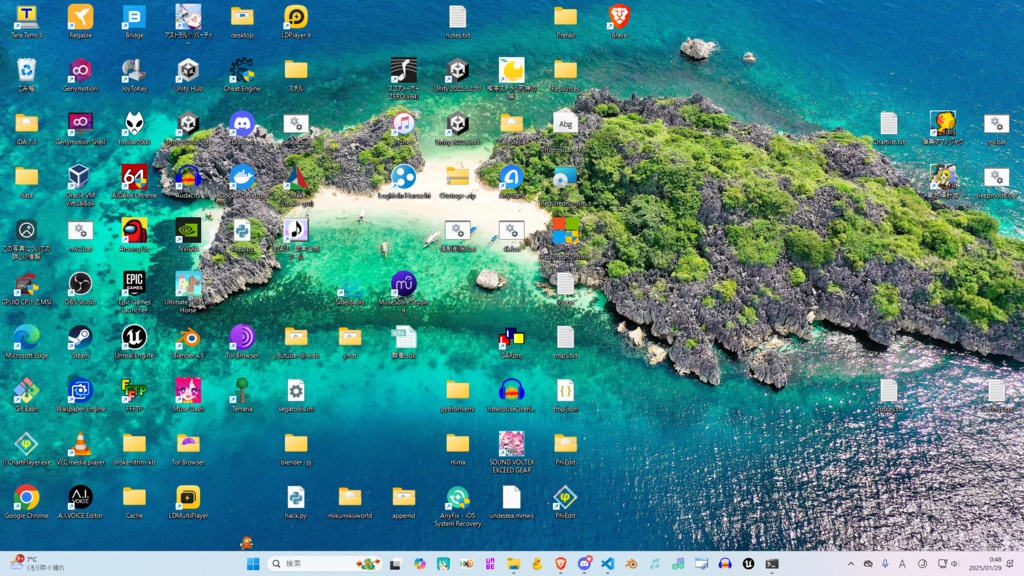Image resolution: width=1024 pixels, height=576 pixels.
Task: Click the Genymotion Shell shortcut
Action: click(80, 129)
